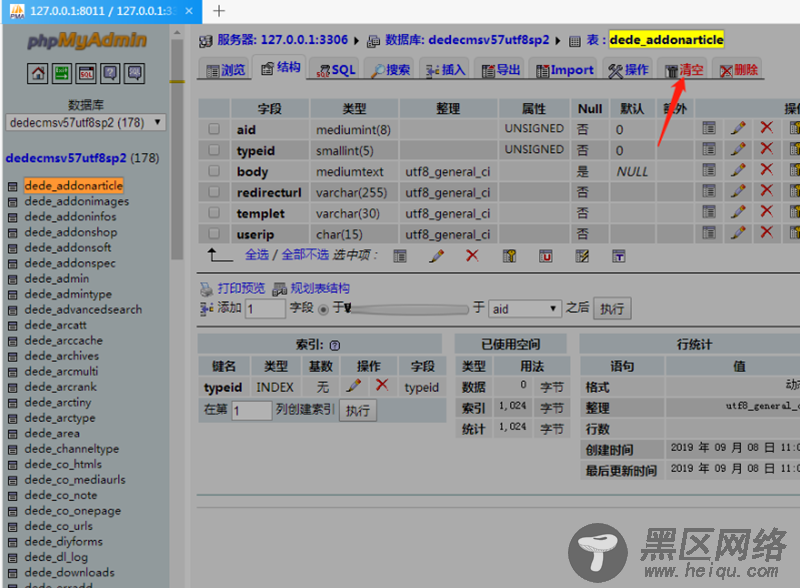Set primary key icon for selected
Viewport: 800px width, 588px height.
pyautogui.click(x=509, y=256)
